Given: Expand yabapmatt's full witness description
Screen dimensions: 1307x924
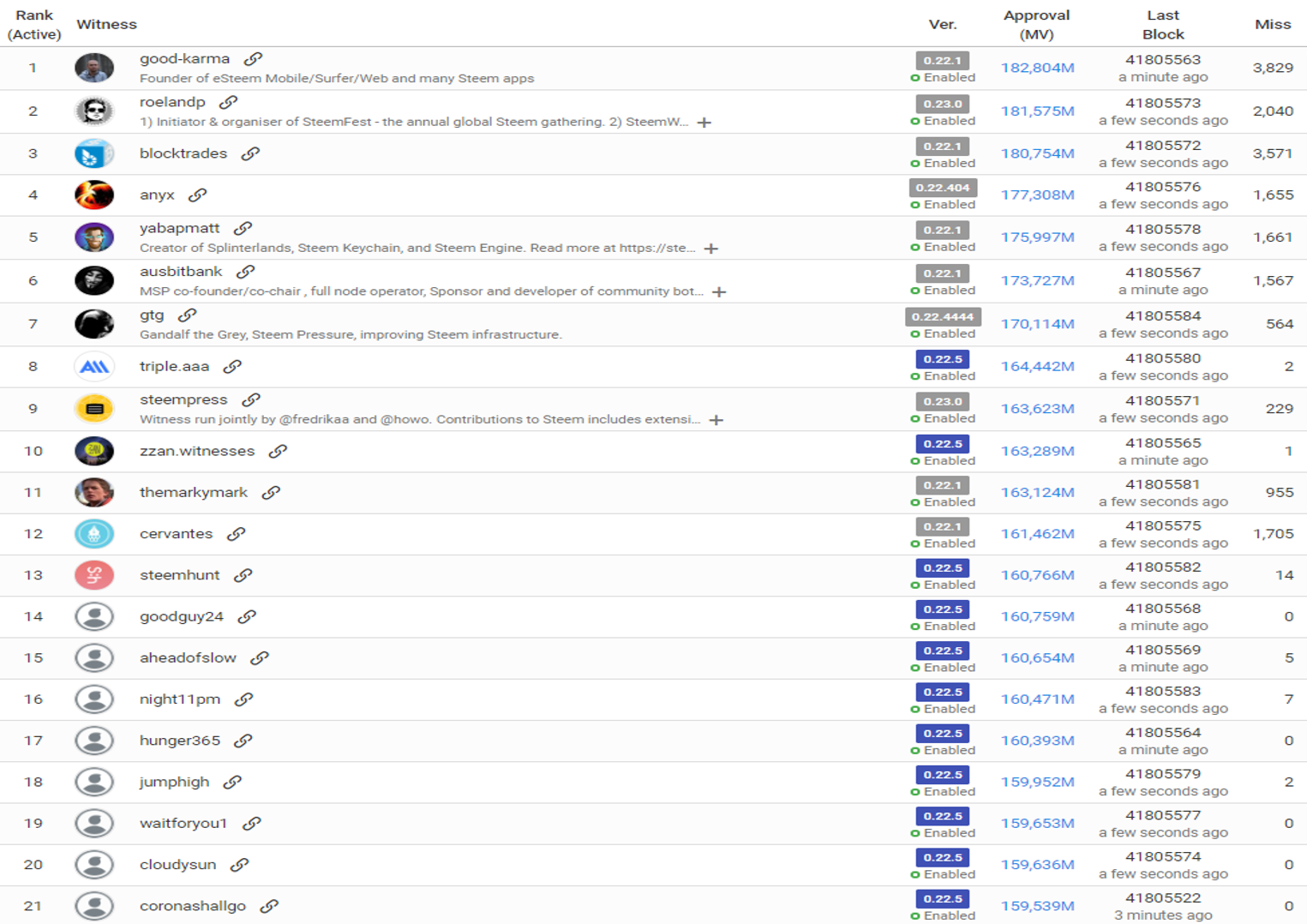Looking at the screenshot, I should pyautogui.click(x=710, y=249).
